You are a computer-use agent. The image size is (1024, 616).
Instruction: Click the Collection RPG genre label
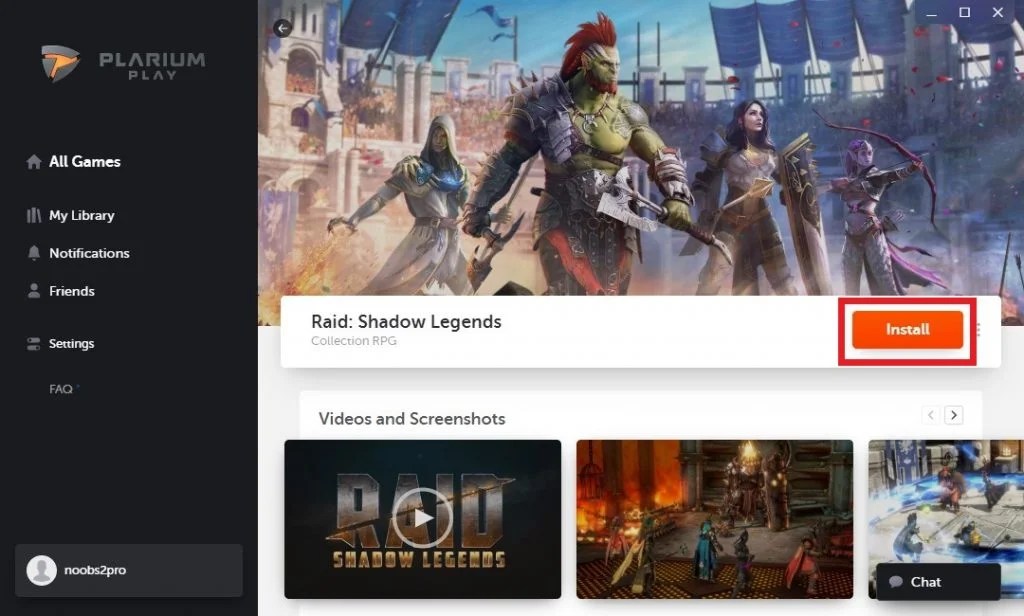pos(354,341)
